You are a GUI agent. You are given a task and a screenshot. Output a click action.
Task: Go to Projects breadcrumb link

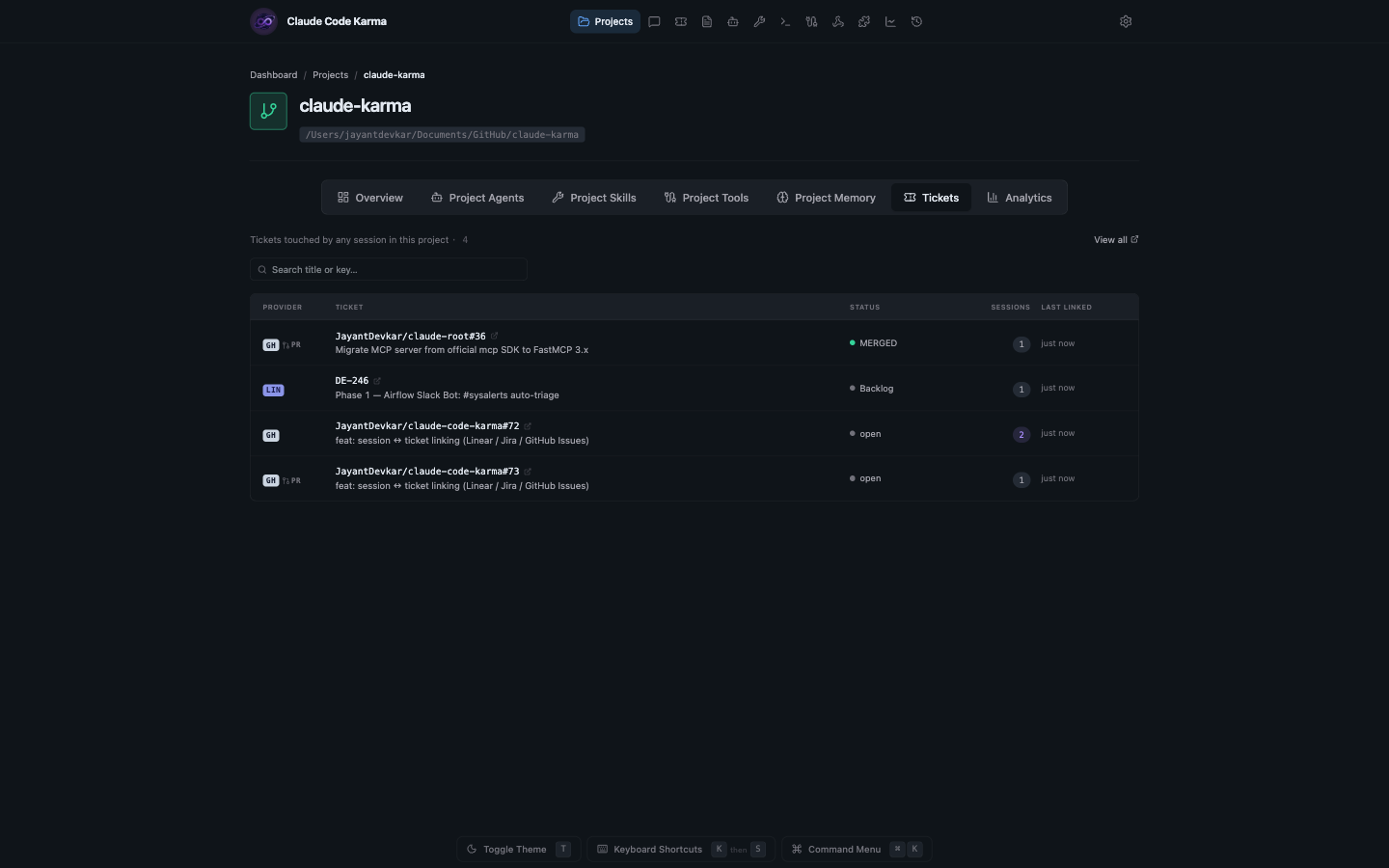331,75
